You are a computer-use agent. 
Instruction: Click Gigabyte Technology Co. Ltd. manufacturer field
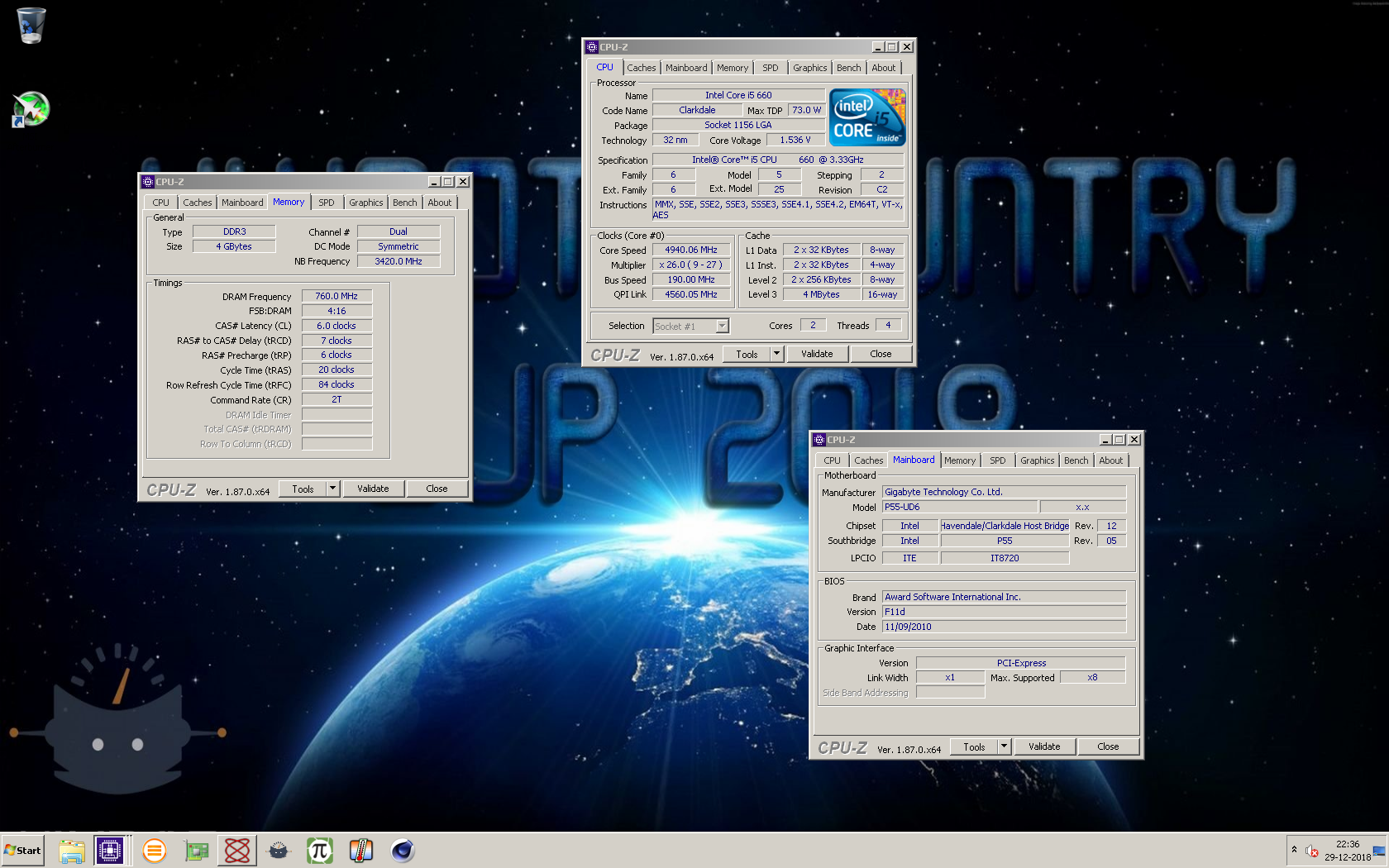1004,492
